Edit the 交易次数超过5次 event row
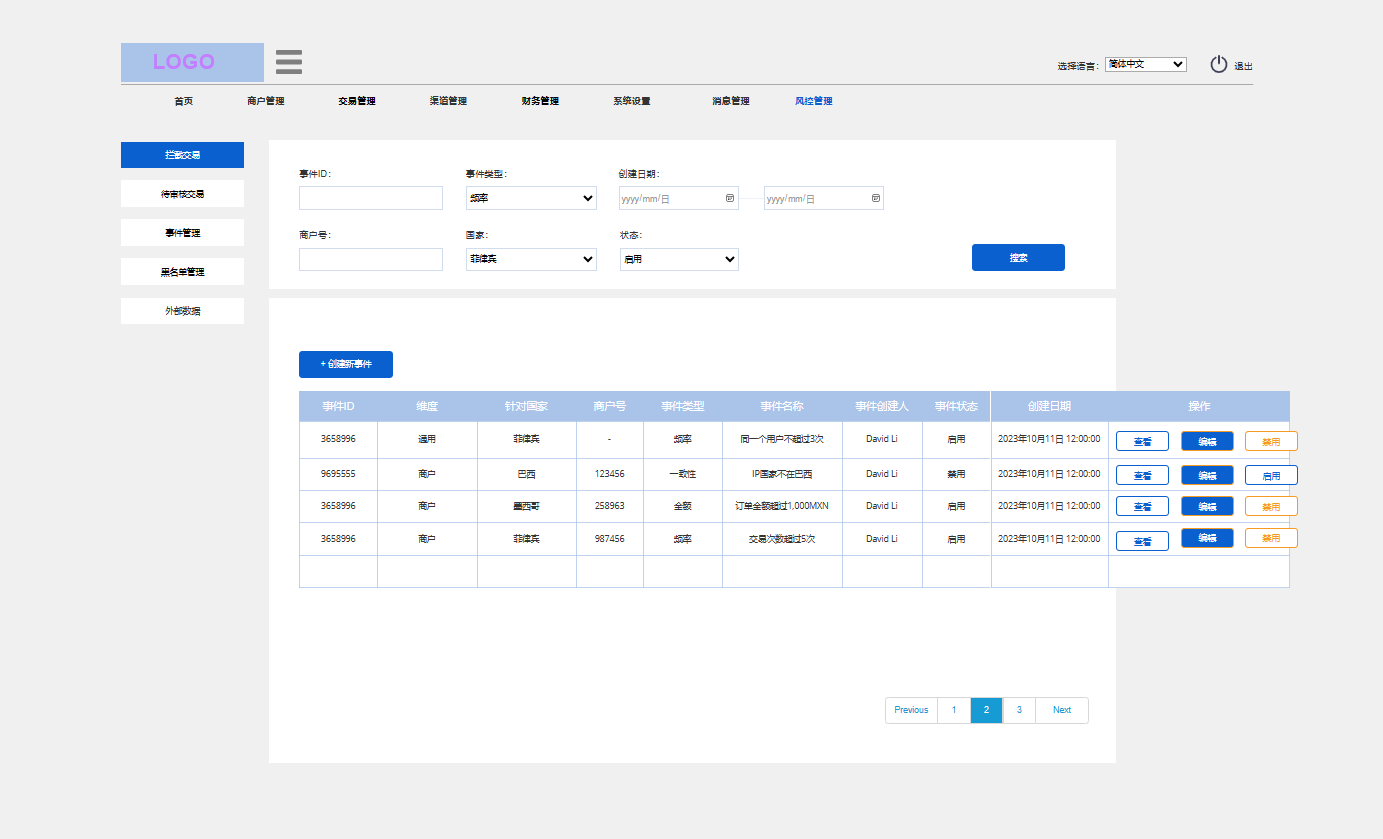Image resolution: width=1383 pixels, height=839 pixels. pyautogui.click(x=1207, y=538)
